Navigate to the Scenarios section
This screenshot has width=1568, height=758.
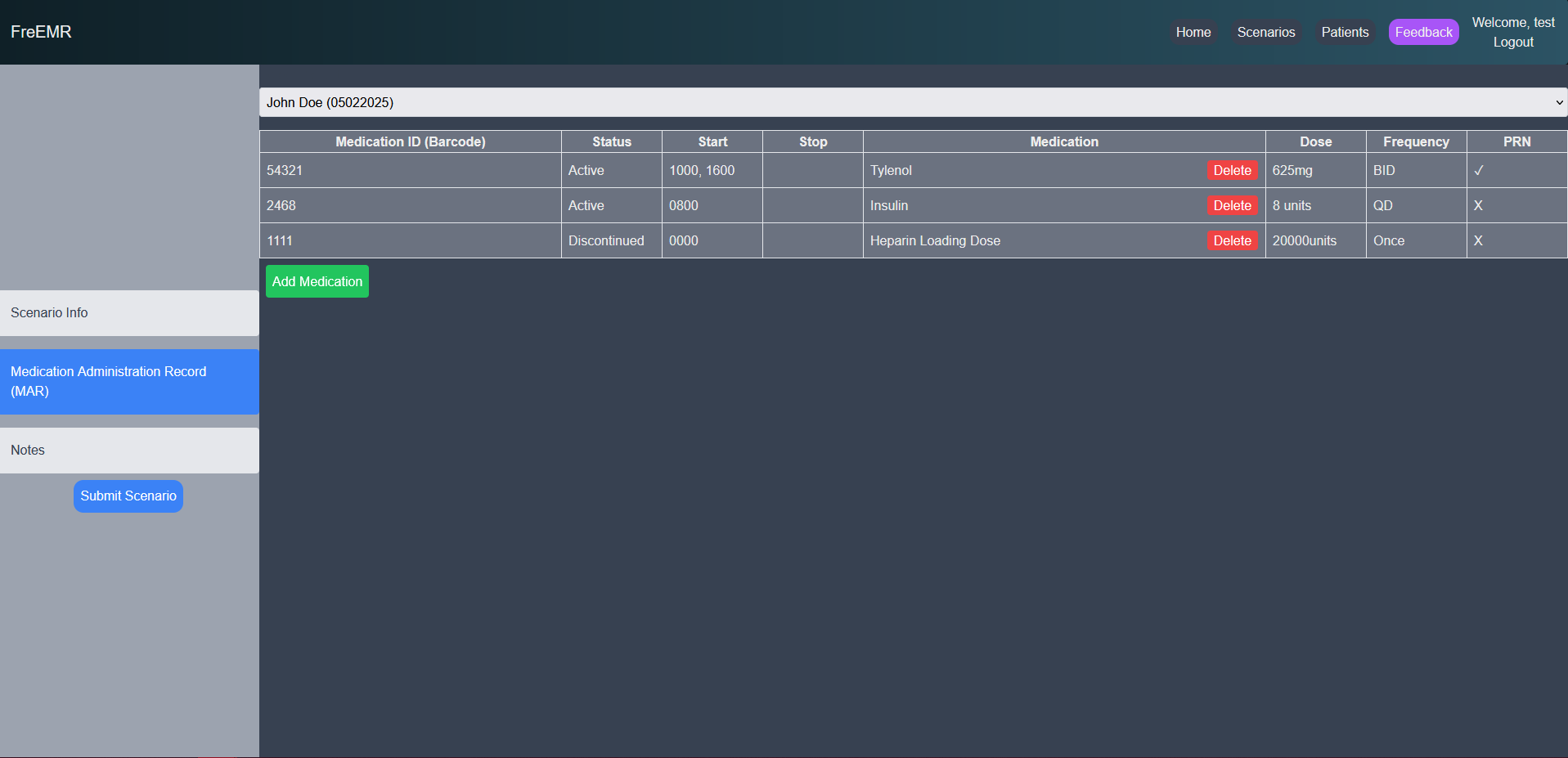(1265, 32)
